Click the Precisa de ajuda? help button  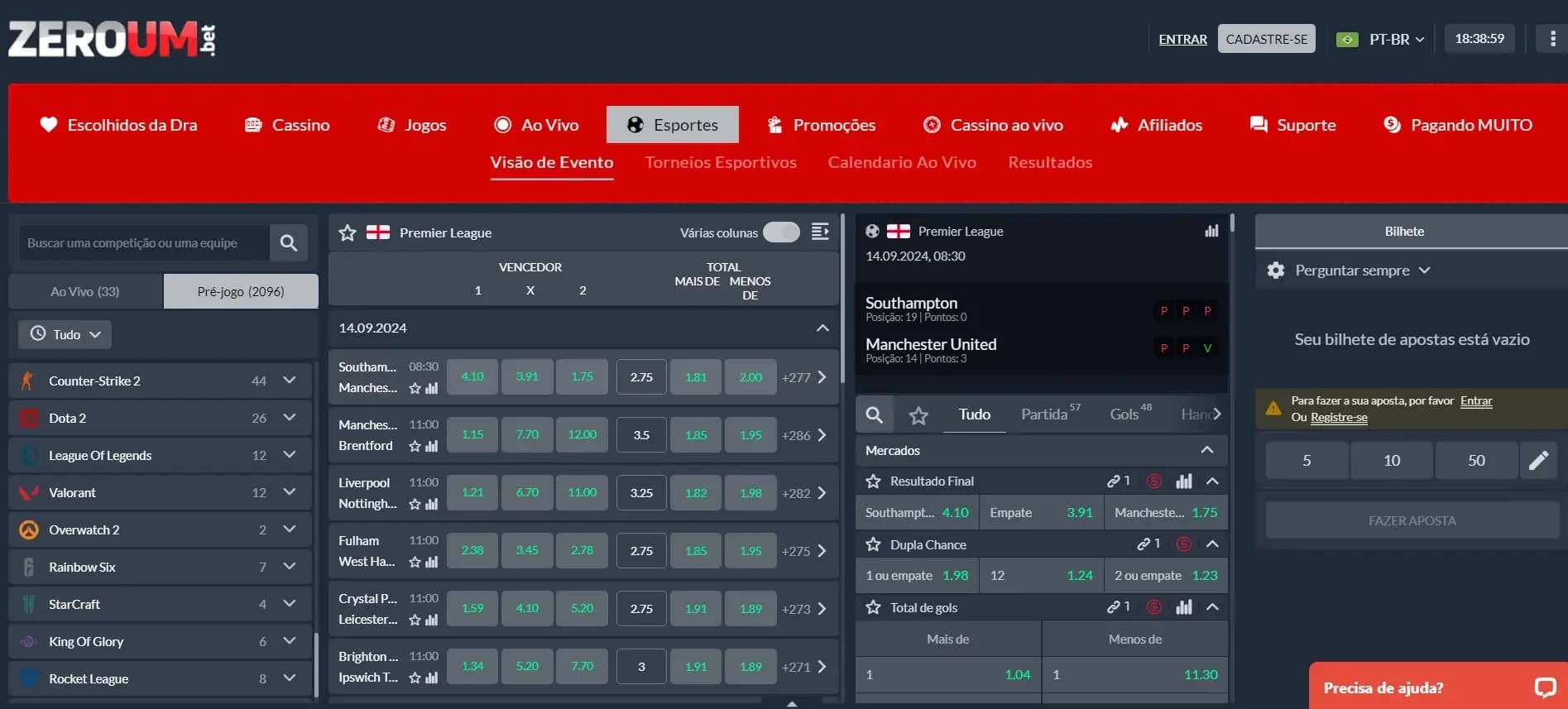tap(1438, 687)
